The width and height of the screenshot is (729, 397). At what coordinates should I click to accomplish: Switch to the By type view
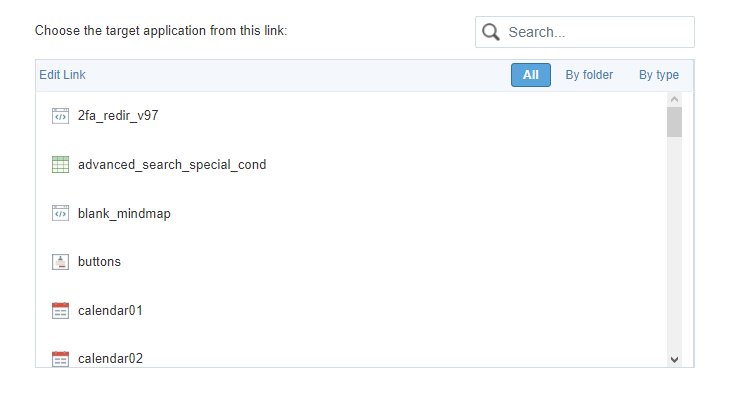(659, 75)
